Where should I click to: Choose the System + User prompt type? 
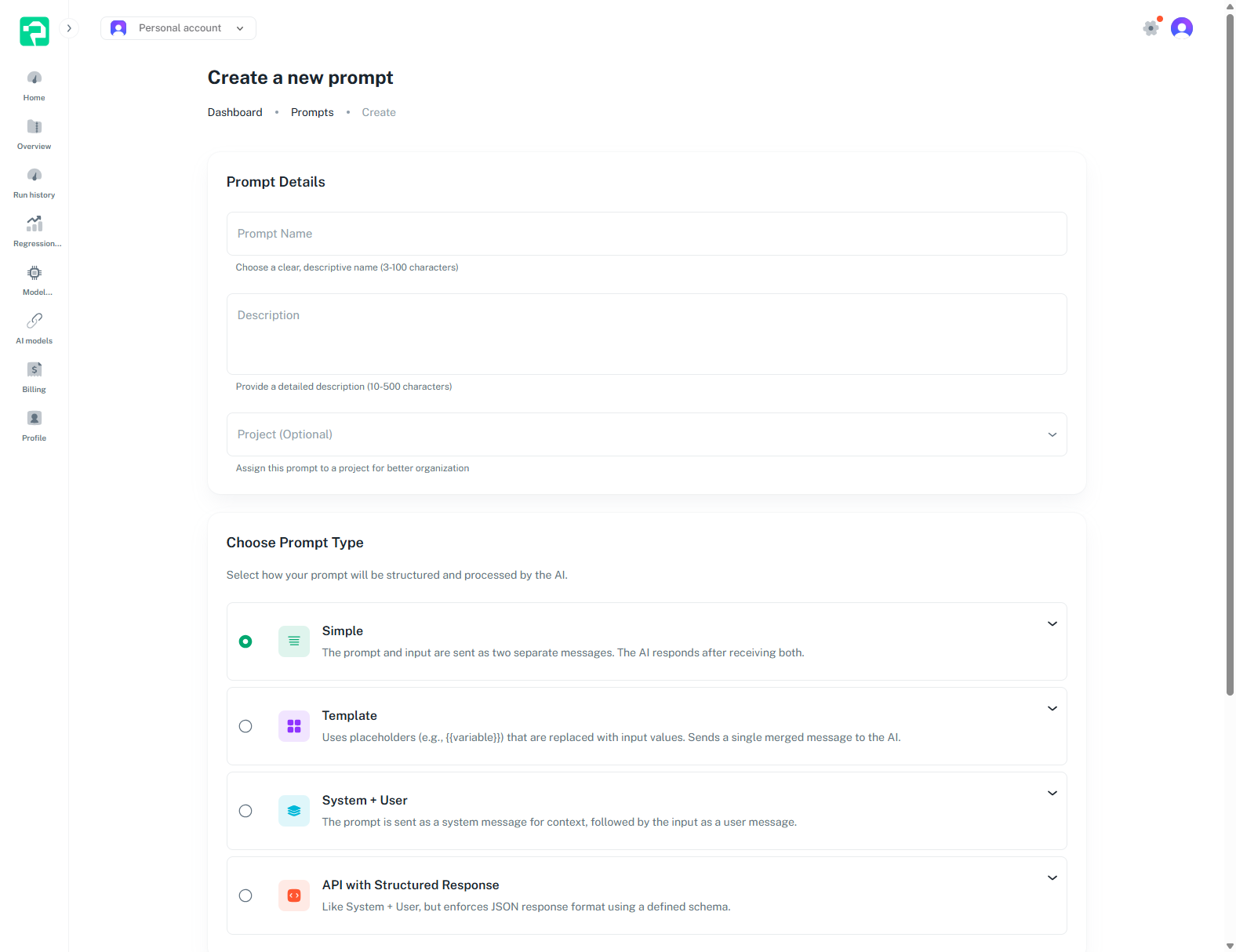245,811
